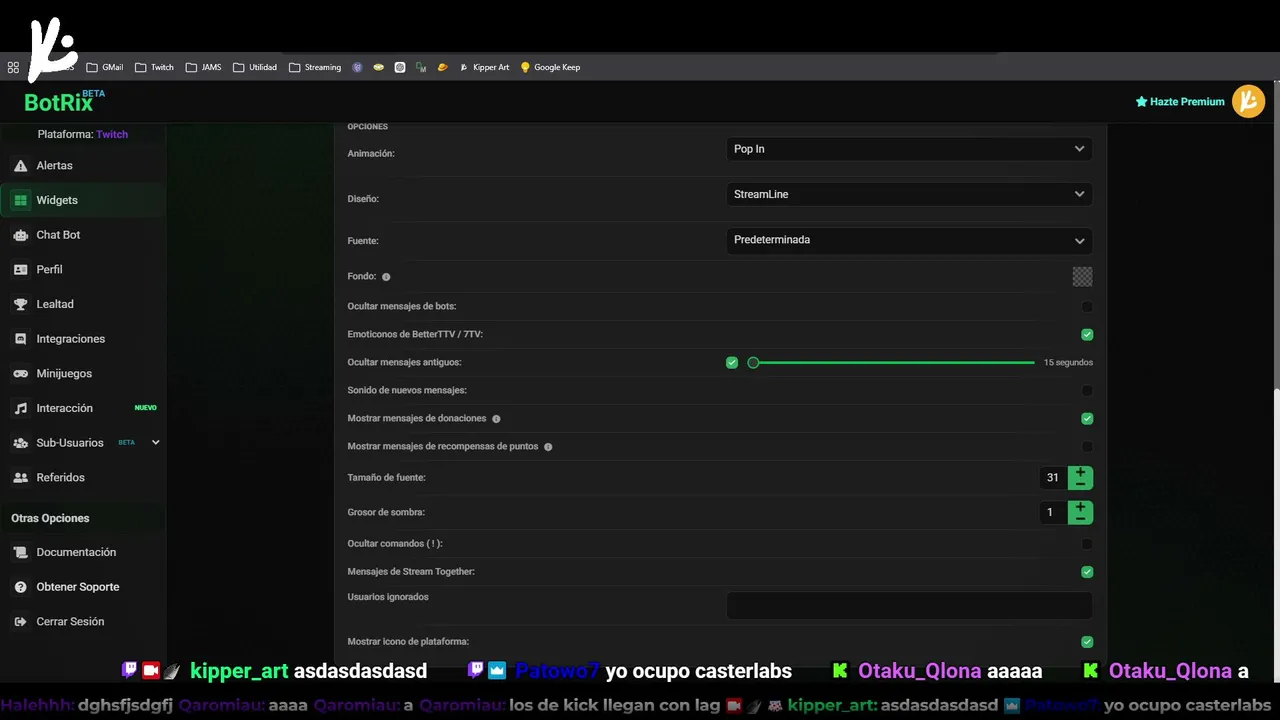1280x720 pixels.
Task: Click the Chat Bot robot icon
Action: tap(20, 235)
